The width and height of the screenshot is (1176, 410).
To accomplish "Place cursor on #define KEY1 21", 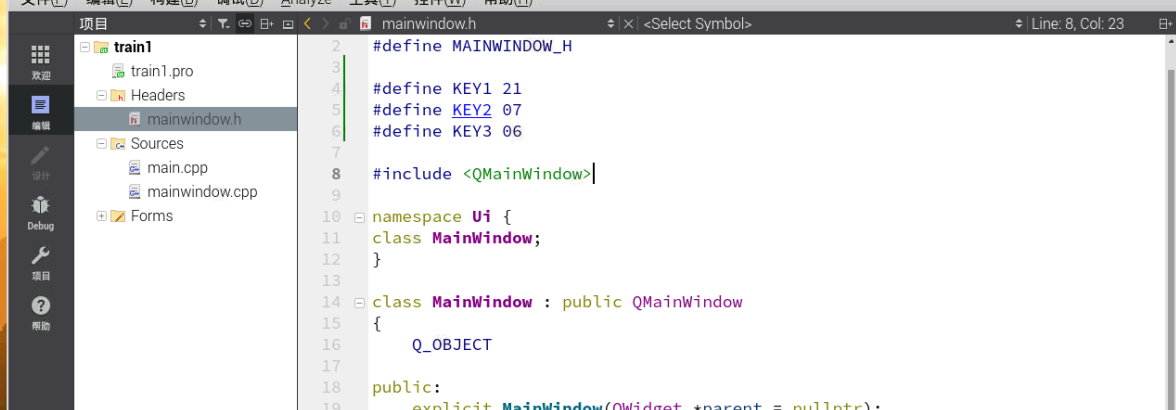I will pos(447,89).
